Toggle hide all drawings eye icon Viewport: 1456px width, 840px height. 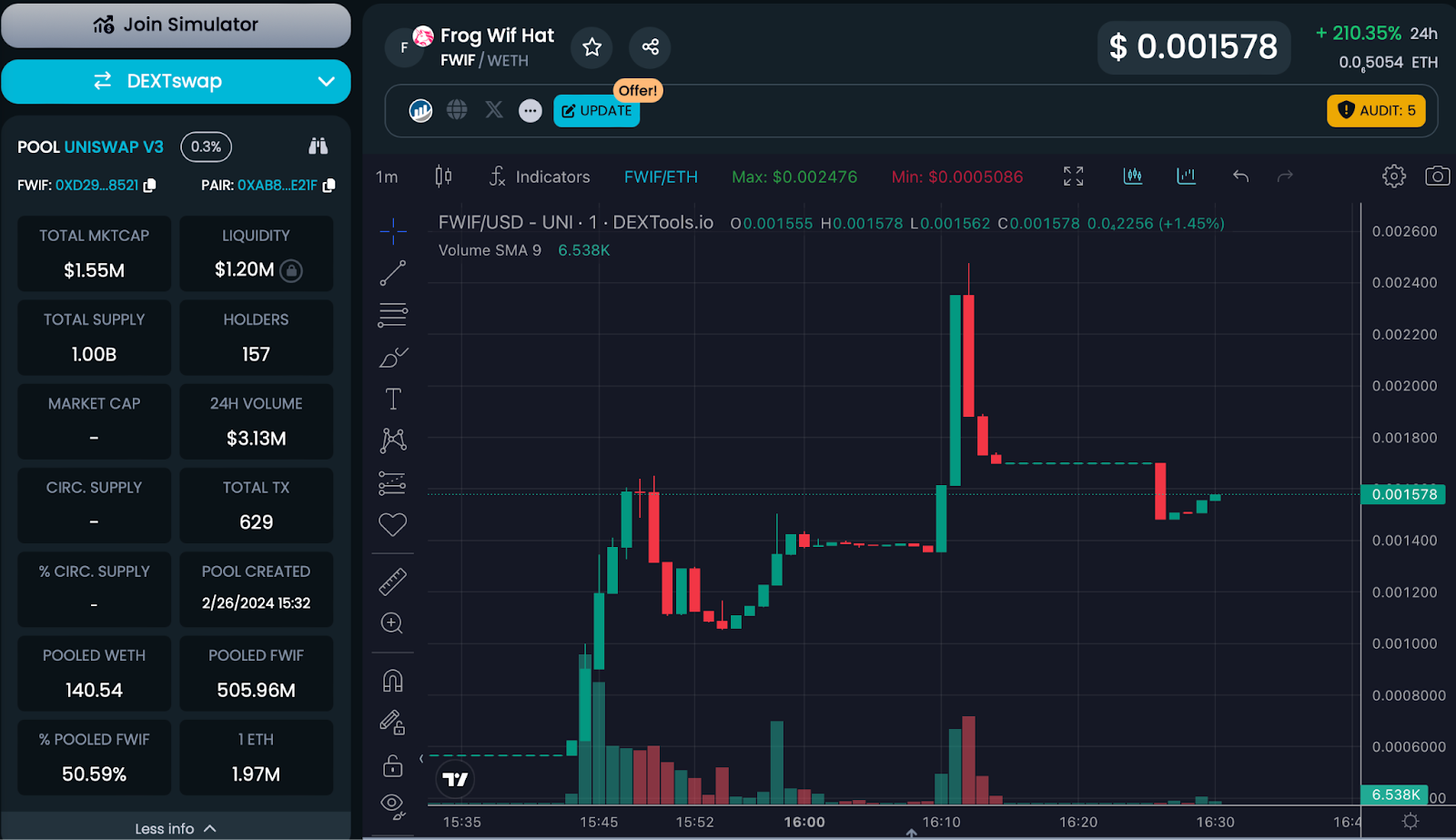(x=393, y=805)
